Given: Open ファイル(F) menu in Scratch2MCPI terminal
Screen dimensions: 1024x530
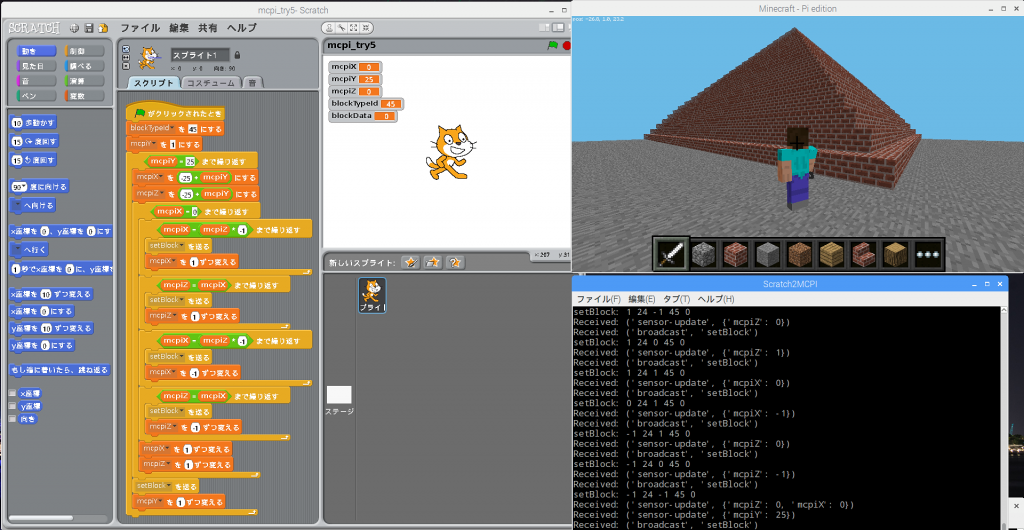Looking at the screenshot, I should pyautogui.click(x=598, y=299).
